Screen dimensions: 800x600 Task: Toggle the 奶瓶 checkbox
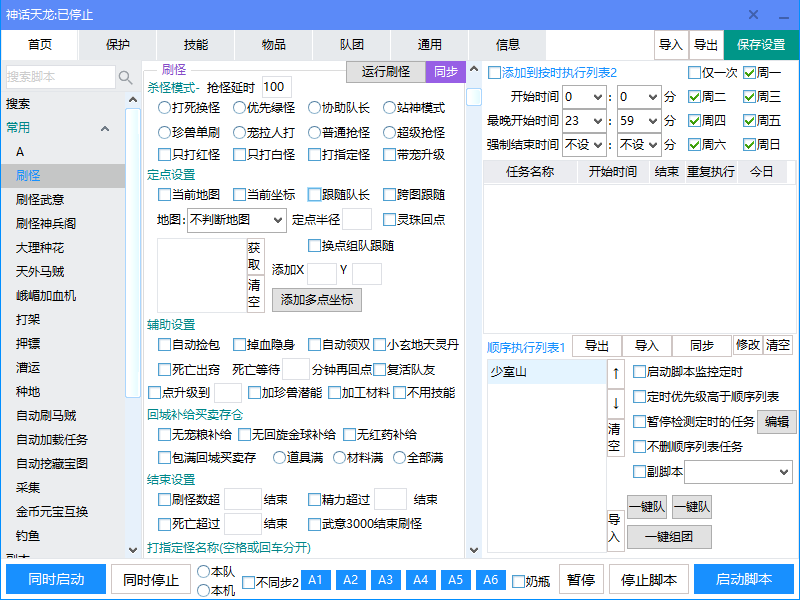[532, 581]
